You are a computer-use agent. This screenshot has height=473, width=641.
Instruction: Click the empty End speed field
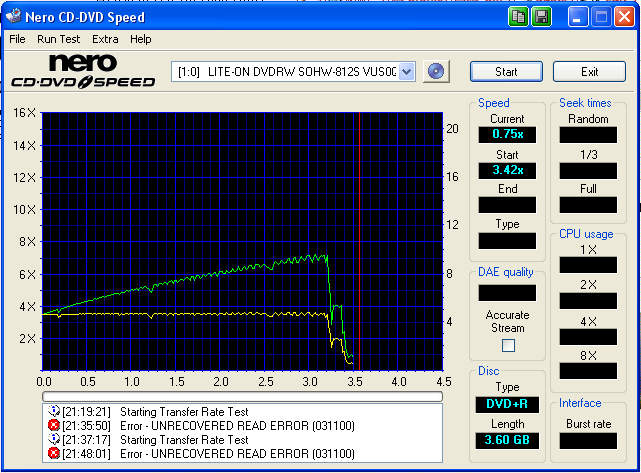point(507,204)
